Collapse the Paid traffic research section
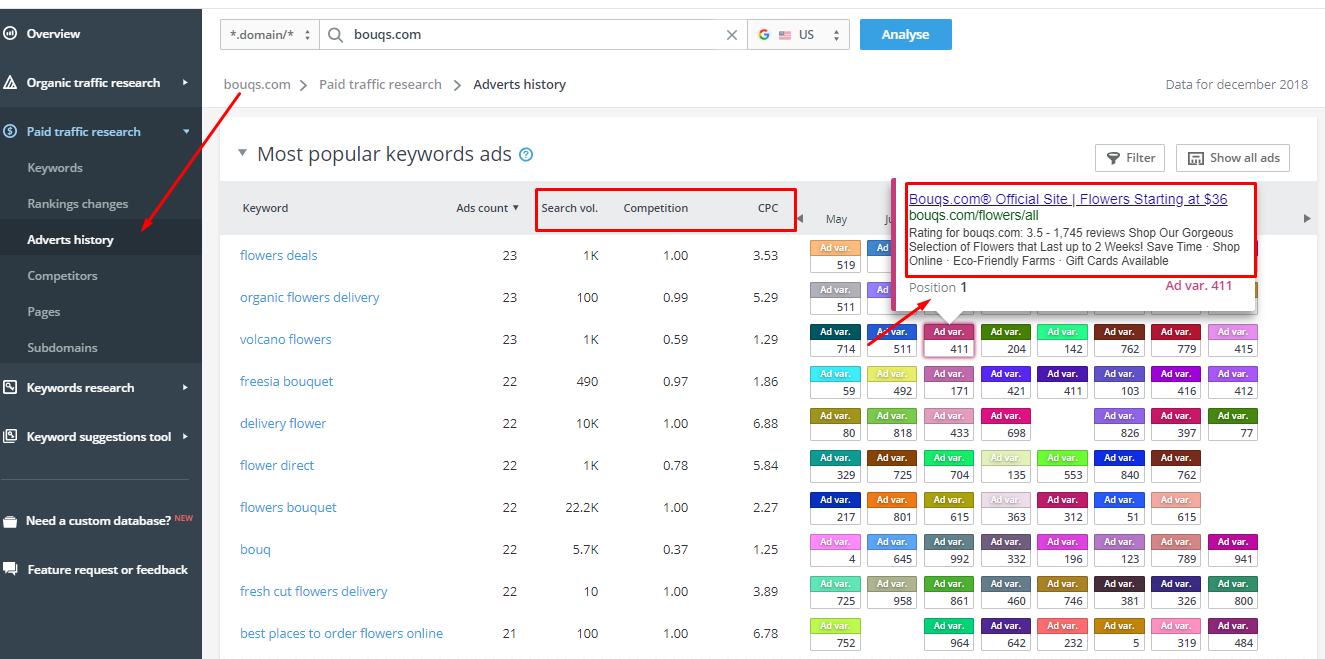Screen dimensions: 1325x659 click(x=185, y=132)
